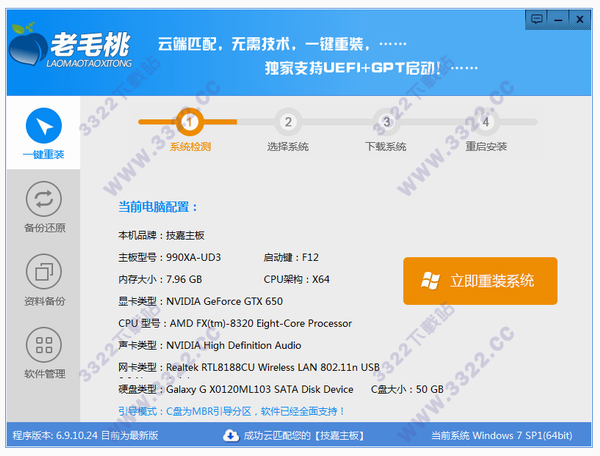Click the 选择系统 step label
Viewport: 600px width, 456px height.
[x=288, y=147]
